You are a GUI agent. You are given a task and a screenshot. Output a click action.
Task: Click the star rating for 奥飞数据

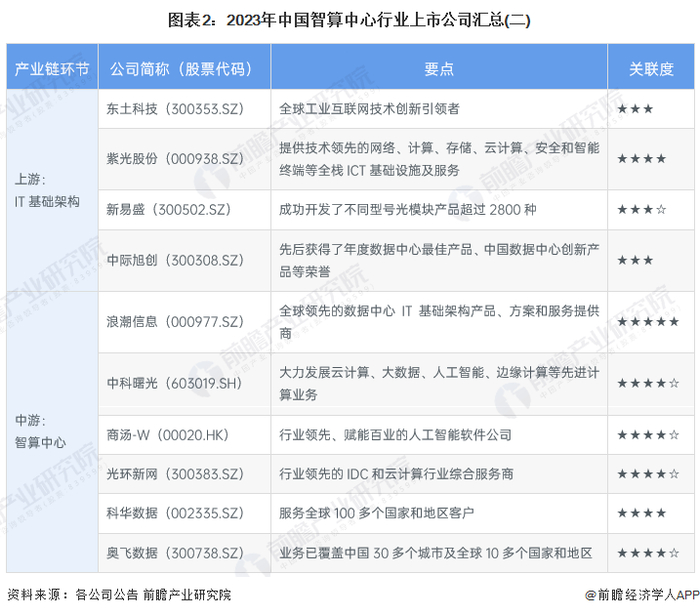tap(648, 553)
